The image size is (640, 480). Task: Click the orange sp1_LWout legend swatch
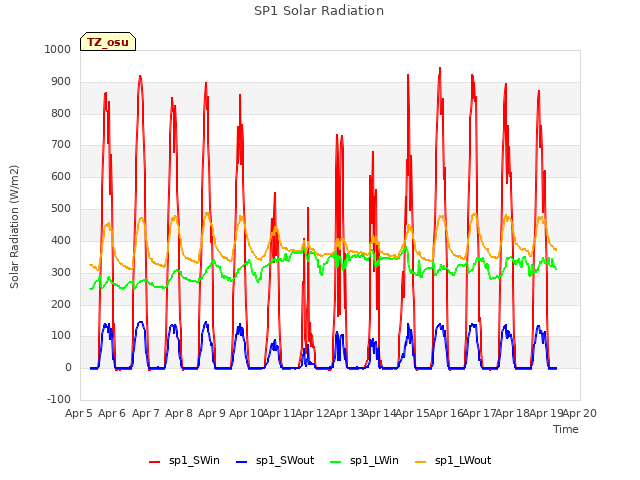tap(420, 462)
